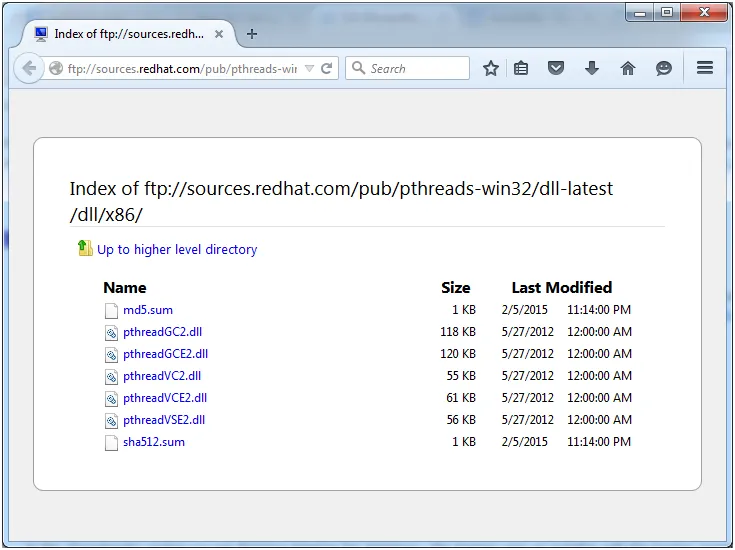Close the Index of ftp tab
The height and width of the screenshot is (550, 735).
click(x=218, y=34)
